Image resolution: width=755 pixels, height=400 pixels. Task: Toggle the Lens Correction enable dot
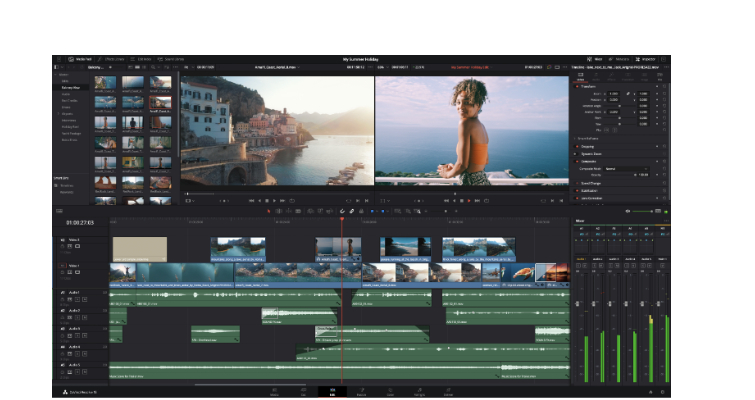(577, 198)
